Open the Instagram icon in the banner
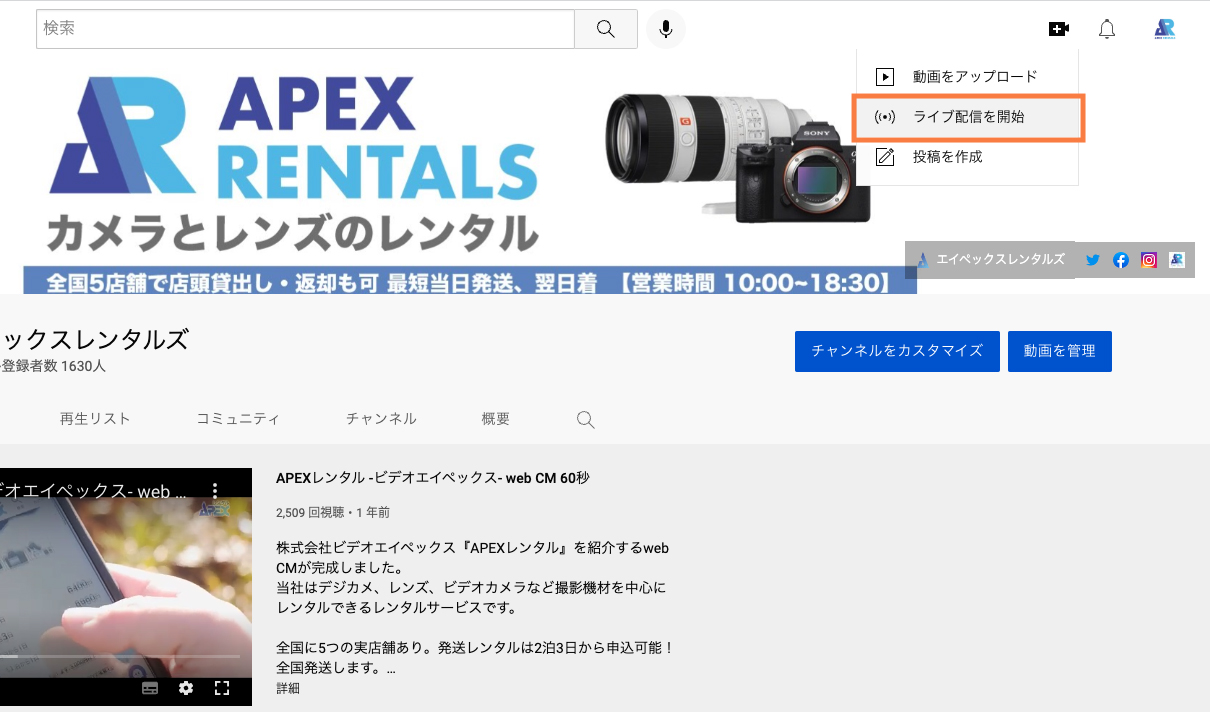This screenshot has height=712, width=1210. pyautogui.click(x=1148, y=259)
